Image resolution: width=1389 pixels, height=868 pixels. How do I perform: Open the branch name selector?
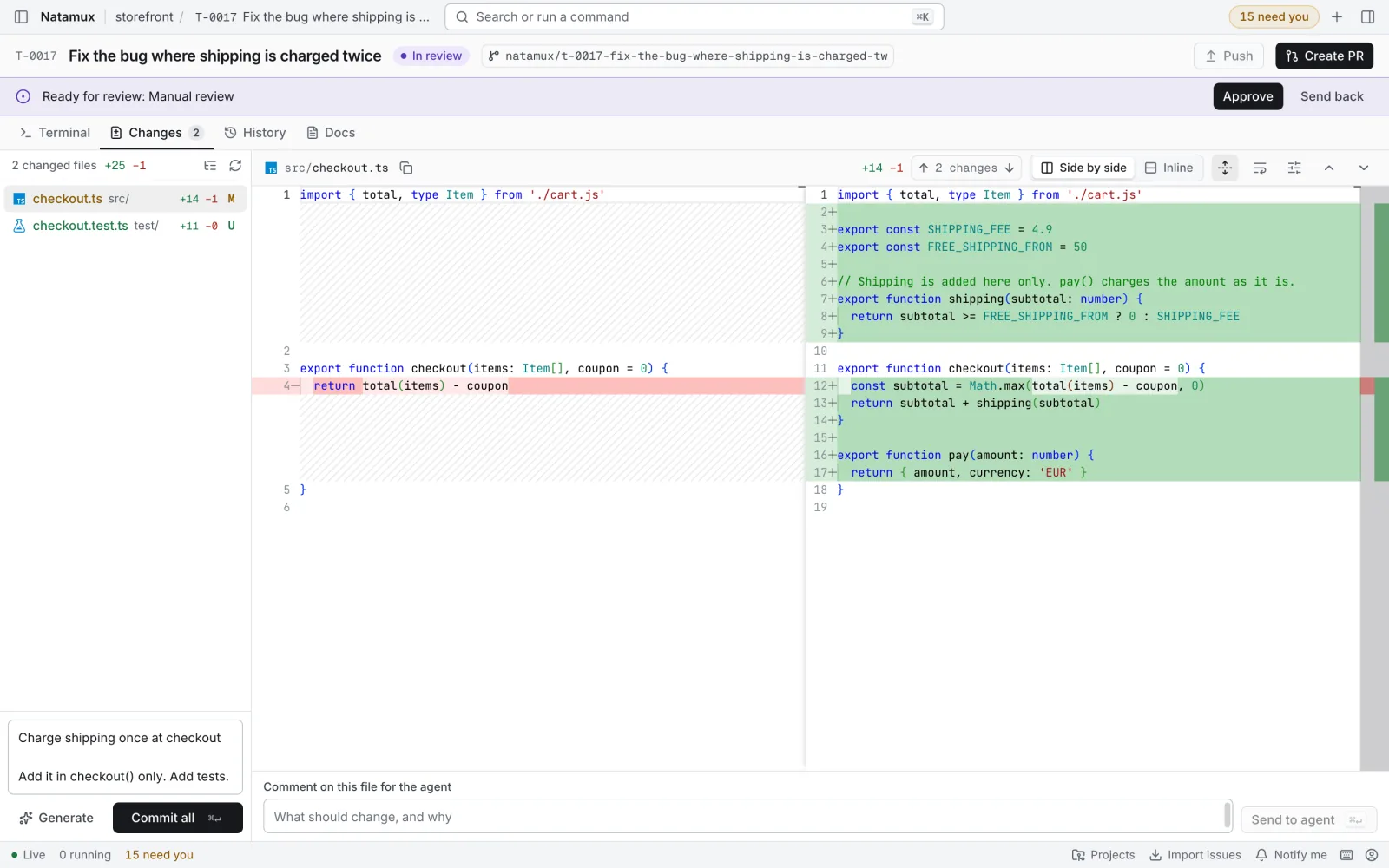(688, 56)
